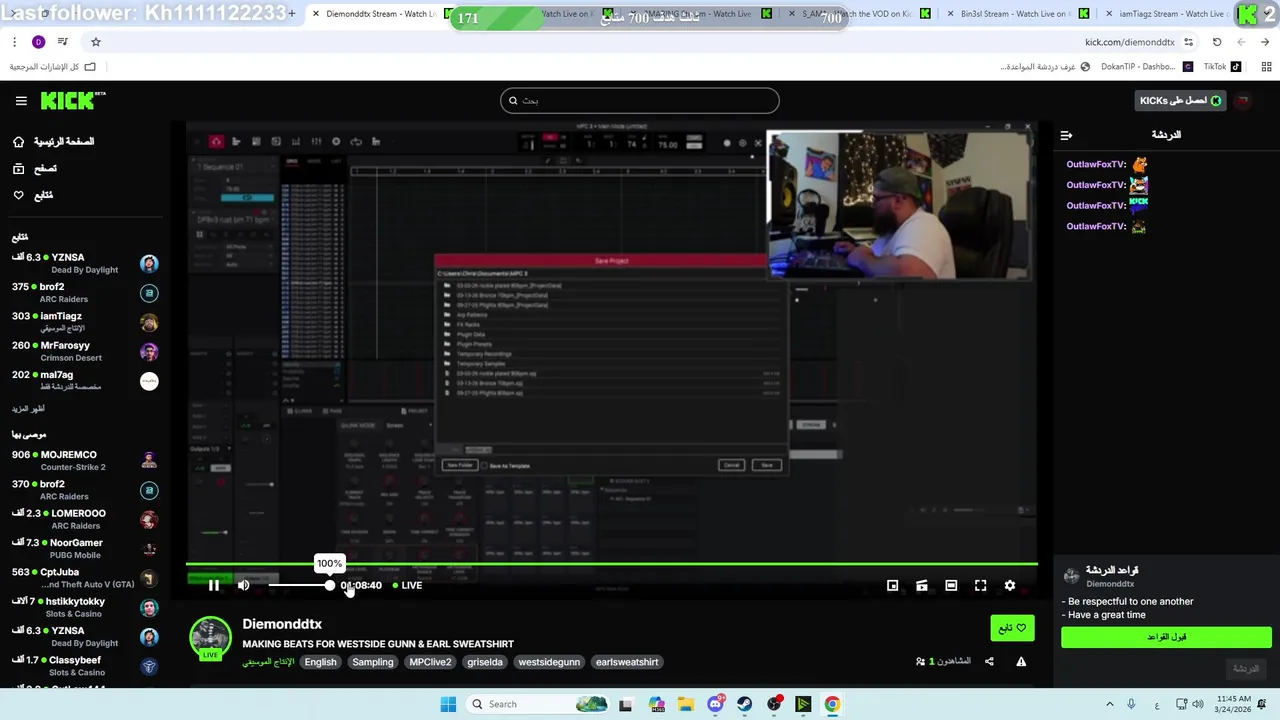Select the English tag

click(x=320, y=662)
